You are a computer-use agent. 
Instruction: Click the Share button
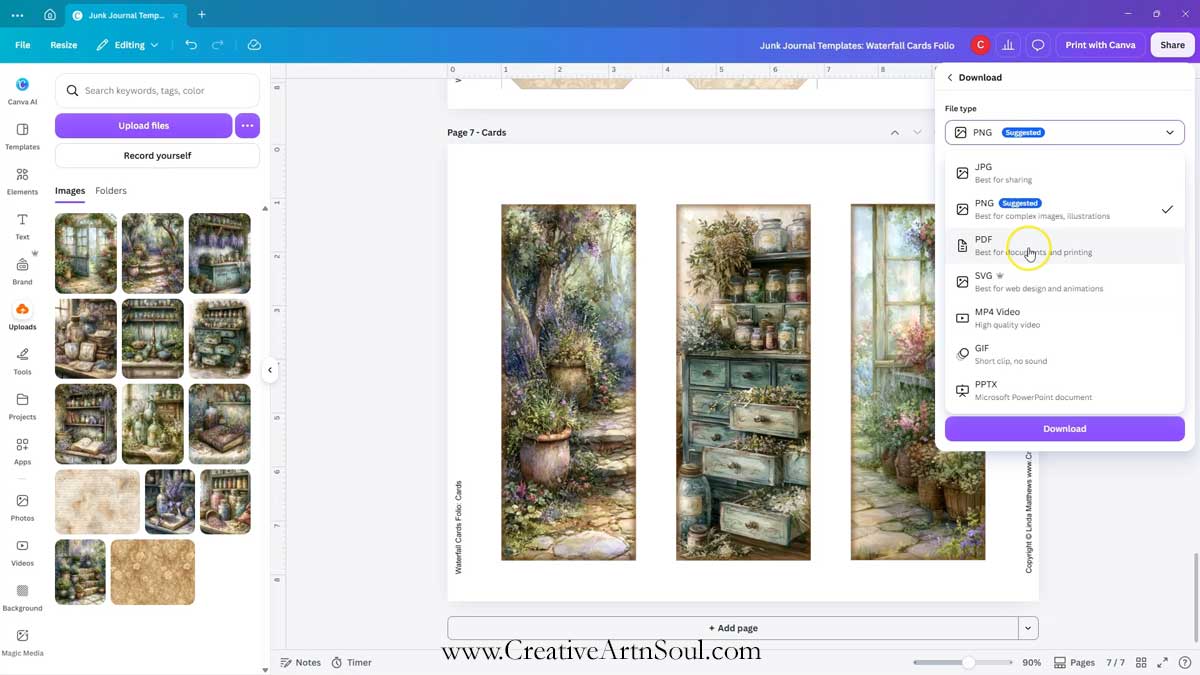tap(1172, 45)
